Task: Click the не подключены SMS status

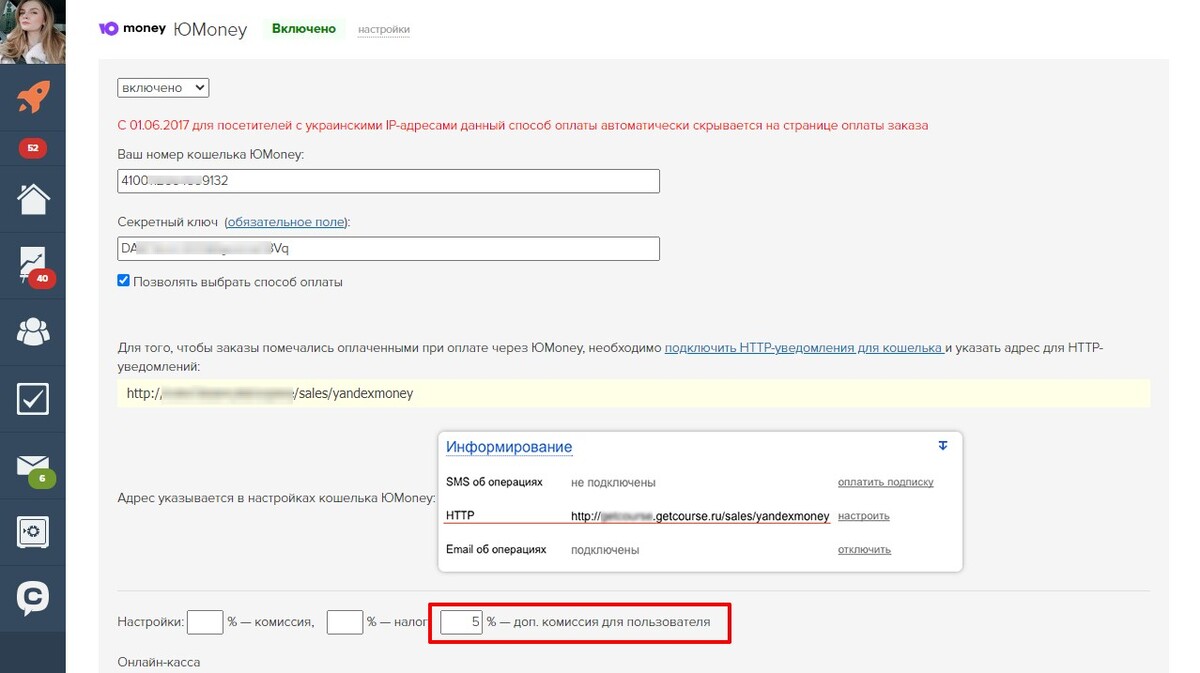Action: coord(613,482)
